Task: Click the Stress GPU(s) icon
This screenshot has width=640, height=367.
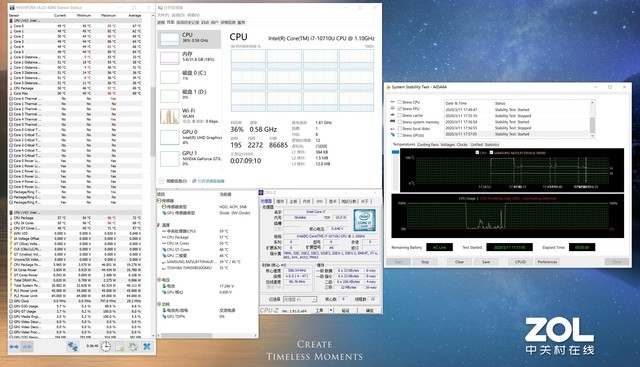Action: point(393,135)
